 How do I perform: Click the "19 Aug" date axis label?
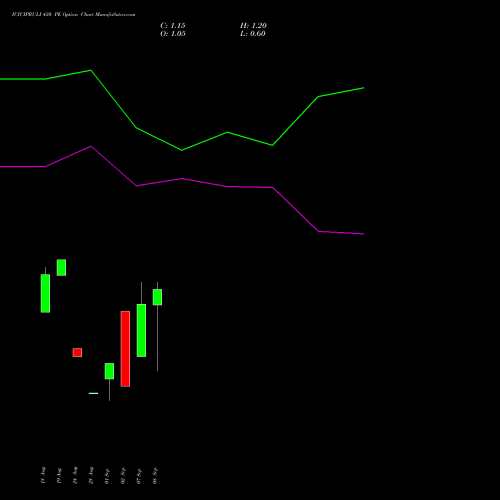[x=59, y=475]
